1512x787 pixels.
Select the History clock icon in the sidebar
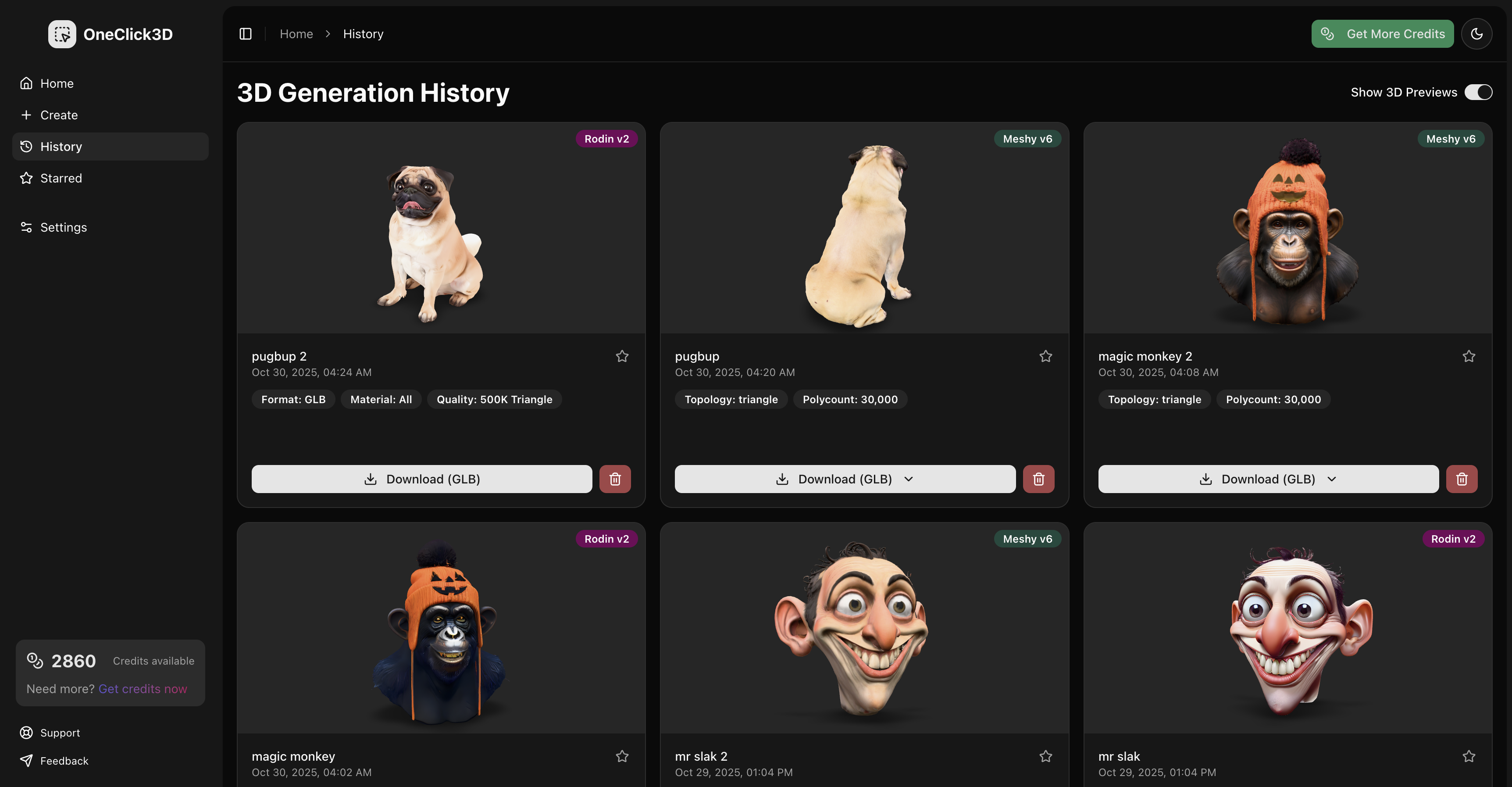(x=26, y=146)
